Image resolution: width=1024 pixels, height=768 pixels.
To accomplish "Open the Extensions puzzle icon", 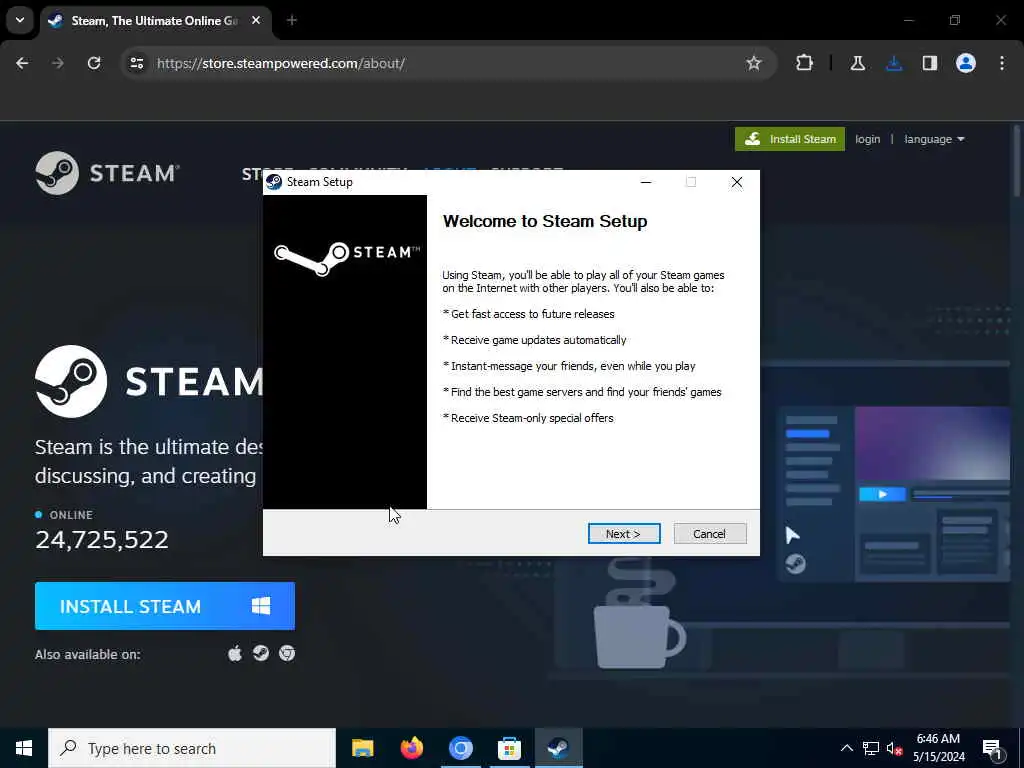I will coord(805,63).
